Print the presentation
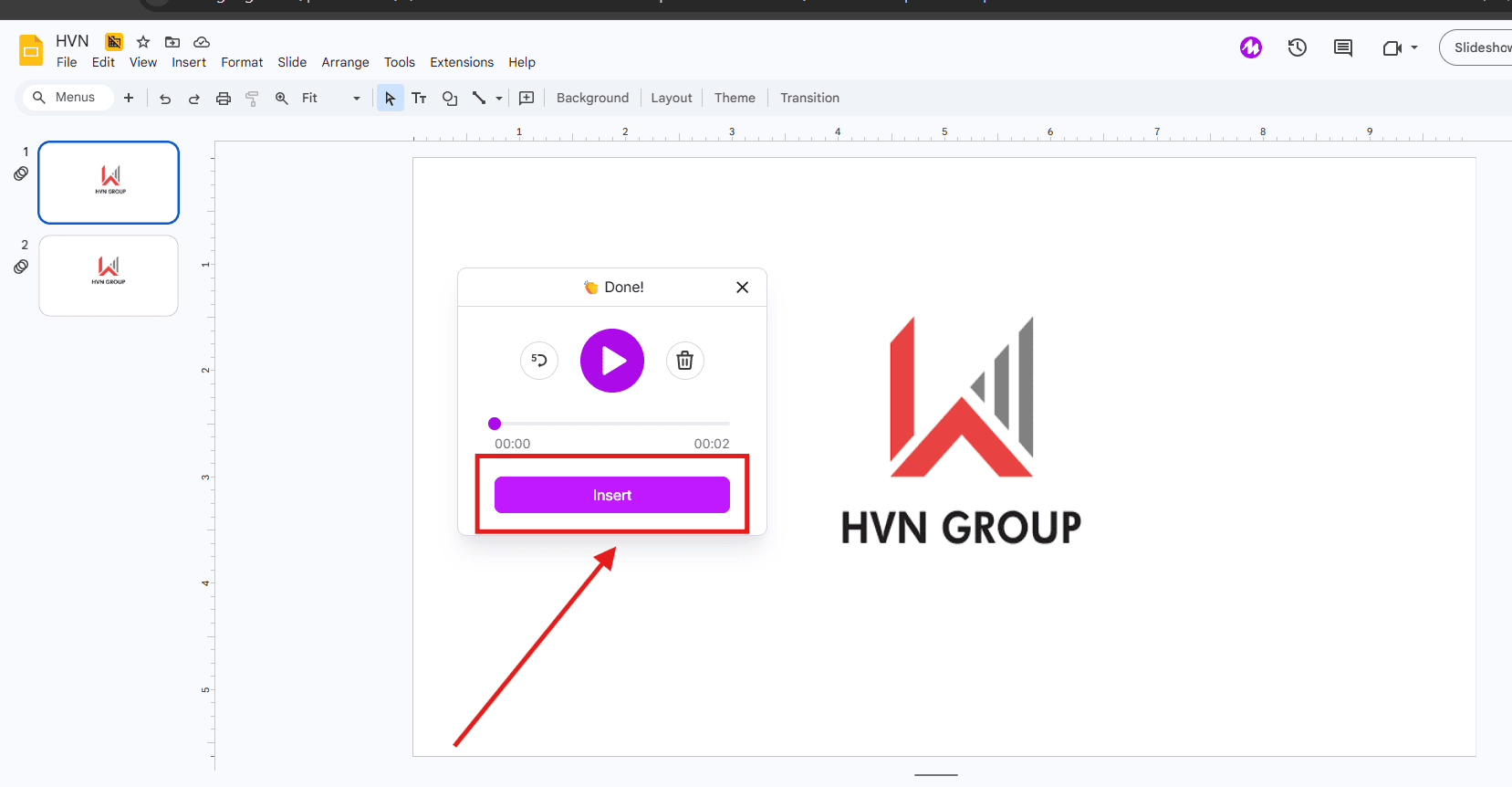This screenshot has height=787, width=1512. point(224,99)
